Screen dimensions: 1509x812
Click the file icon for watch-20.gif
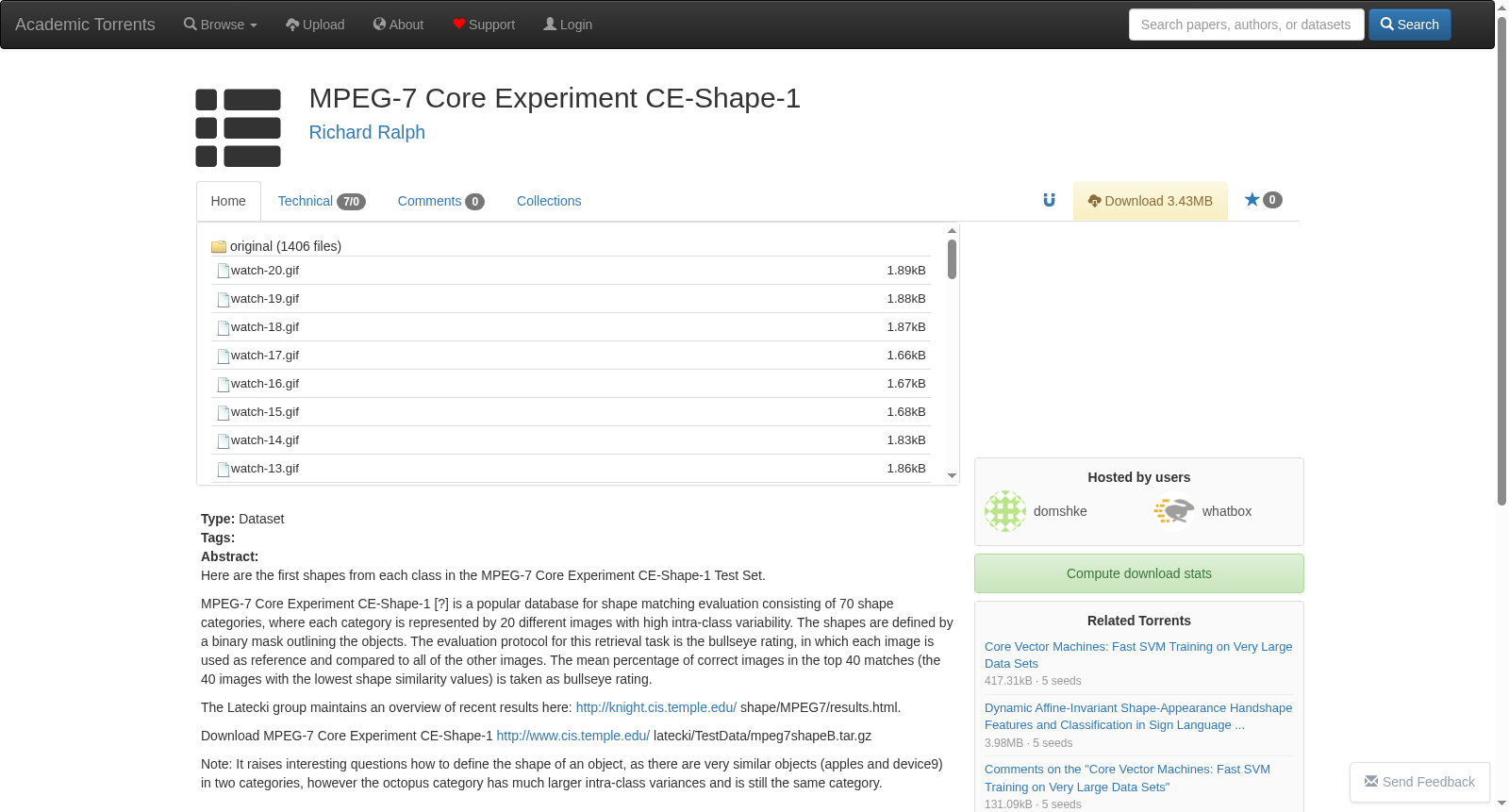[x=224, y=271]
